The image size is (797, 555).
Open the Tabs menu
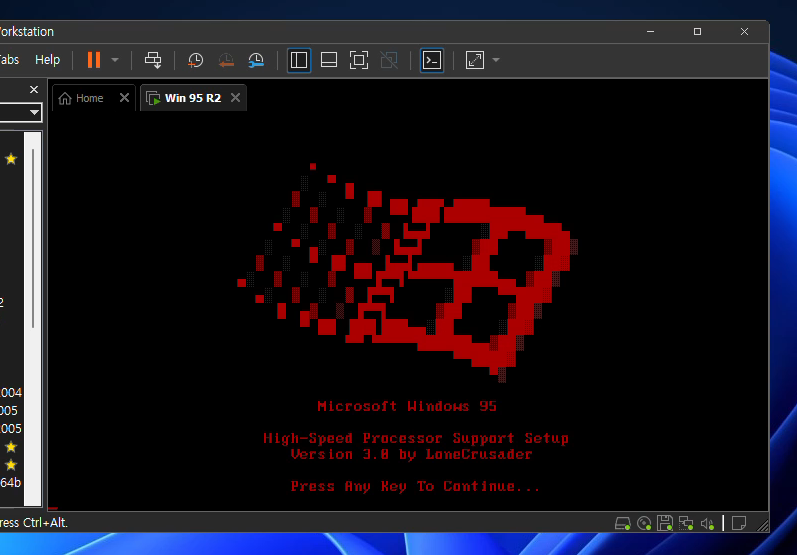click(x=9, y=60)
